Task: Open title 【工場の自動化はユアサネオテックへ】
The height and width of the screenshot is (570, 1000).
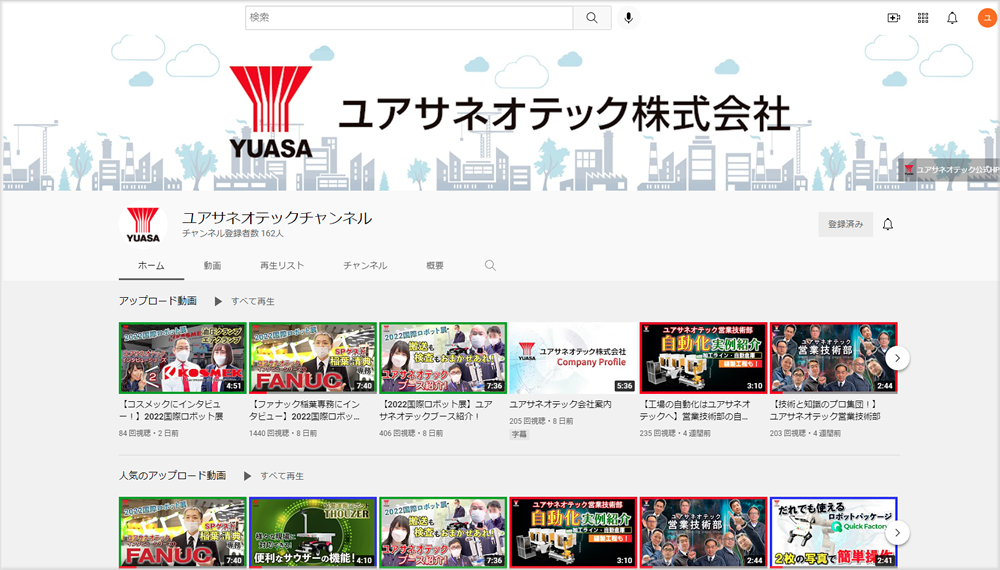Action: (695, 410)
